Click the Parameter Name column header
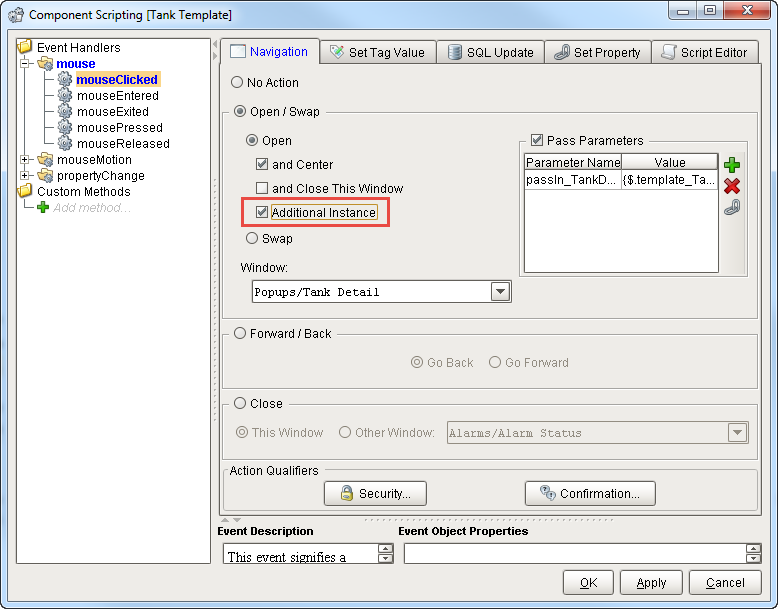 tap(573, 162)
